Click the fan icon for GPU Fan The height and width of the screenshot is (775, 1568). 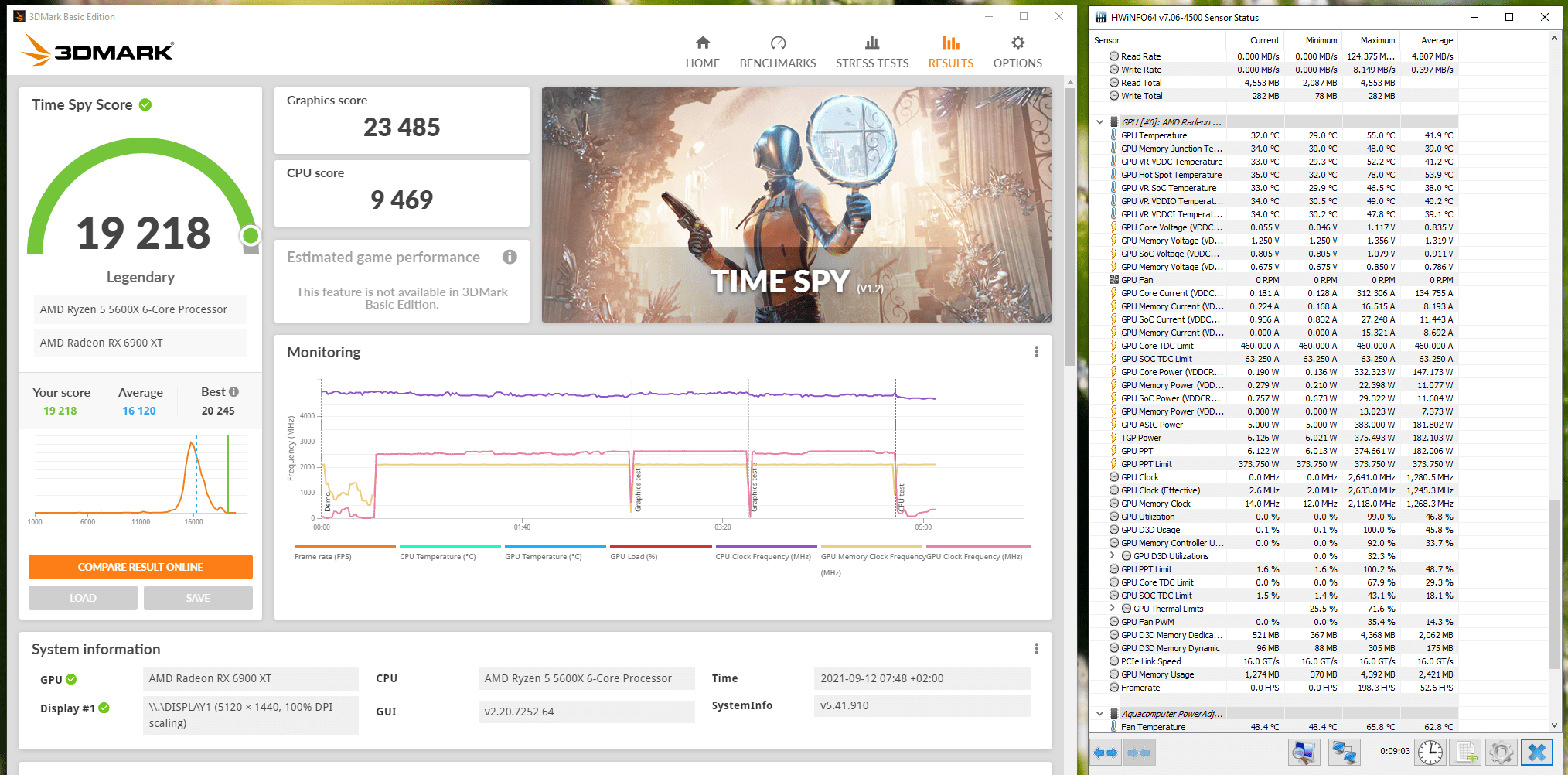point(1114,280)
